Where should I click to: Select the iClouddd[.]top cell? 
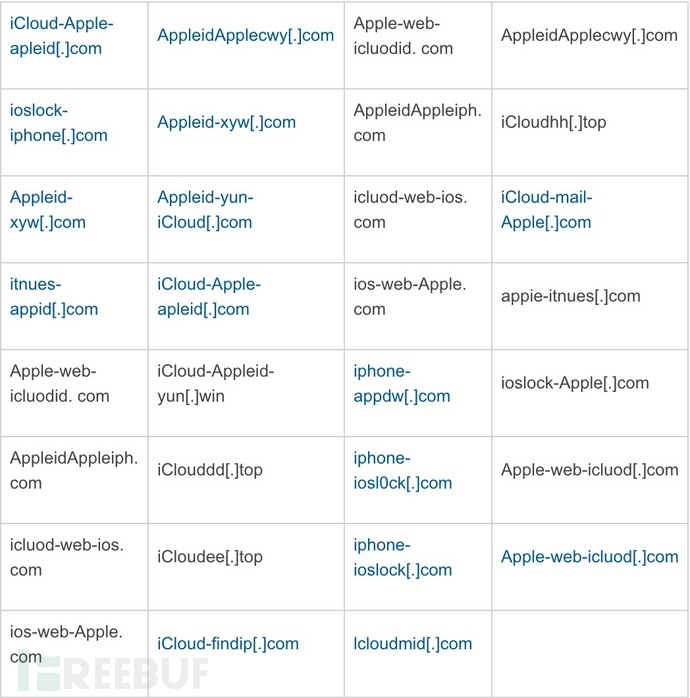(x=210, y=470)
